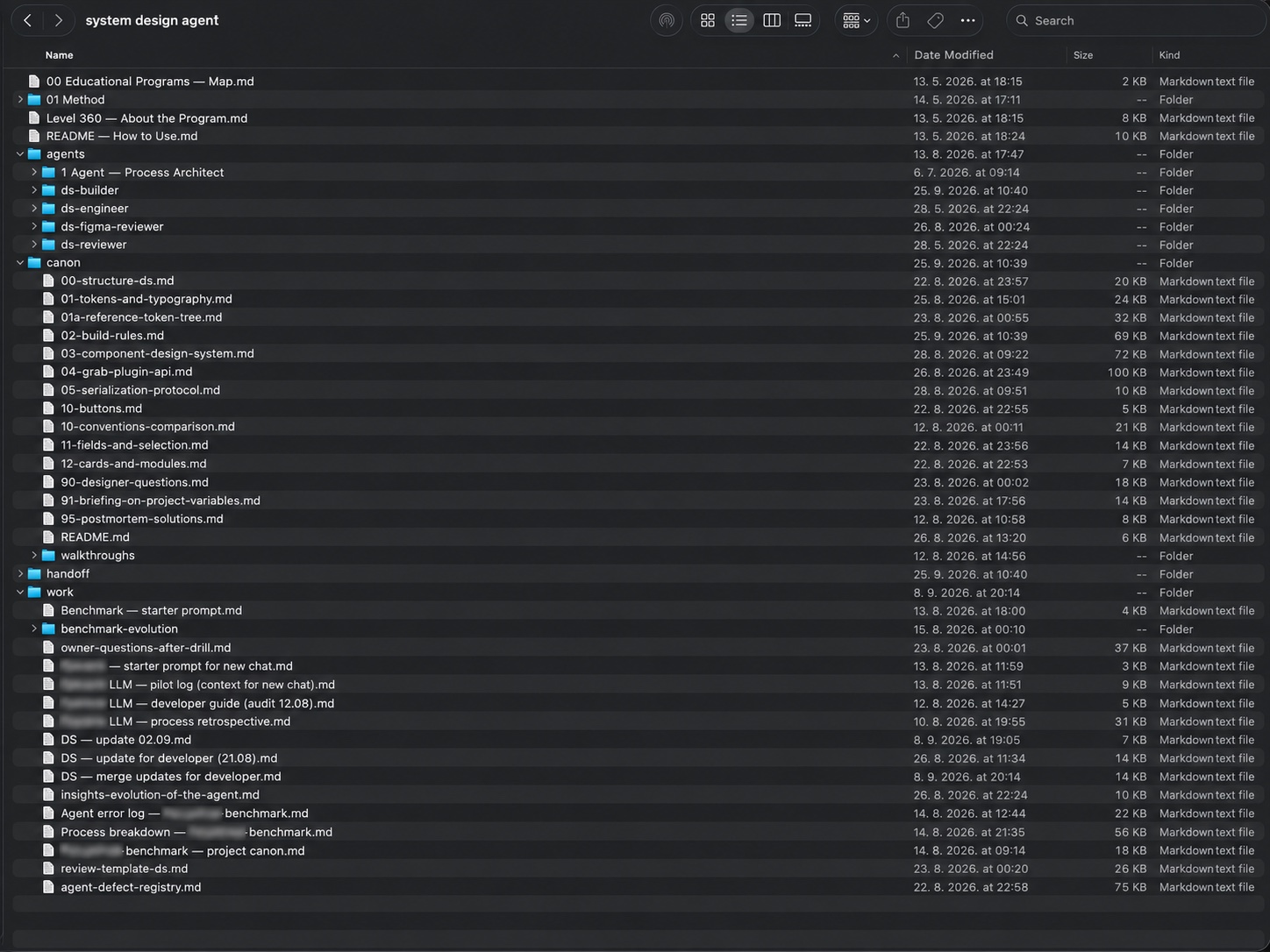This screenshot has height=952, width=1270.
Task: Select the README.md file icon in canon
Action: 49,537
